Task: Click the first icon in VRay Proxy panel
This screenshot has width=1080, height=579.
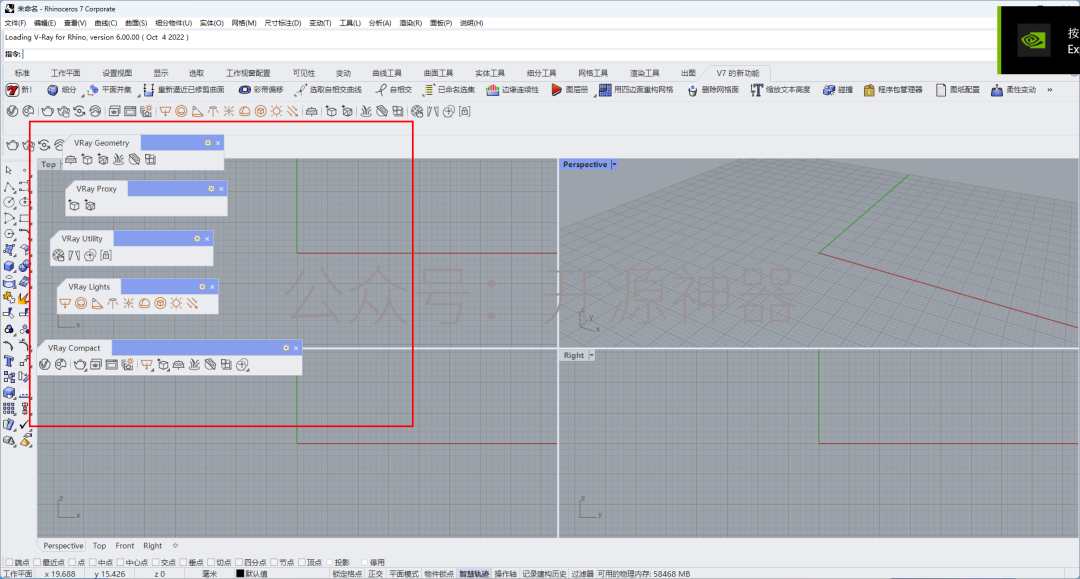Action: pyautogui.click(x=74, y=205)
